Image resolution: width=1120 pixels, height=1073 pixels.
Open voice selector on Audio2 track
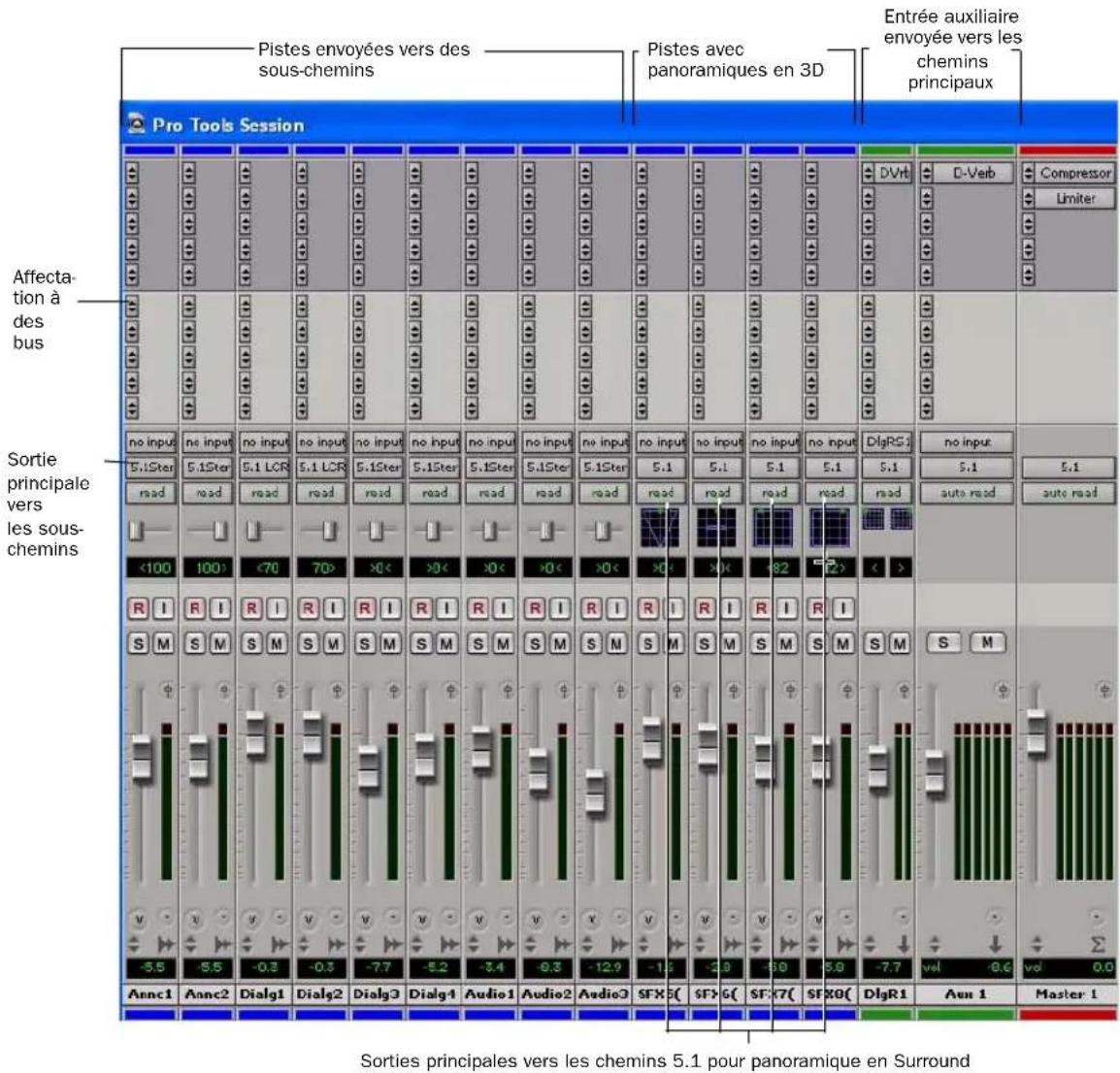tap(536, 920)
